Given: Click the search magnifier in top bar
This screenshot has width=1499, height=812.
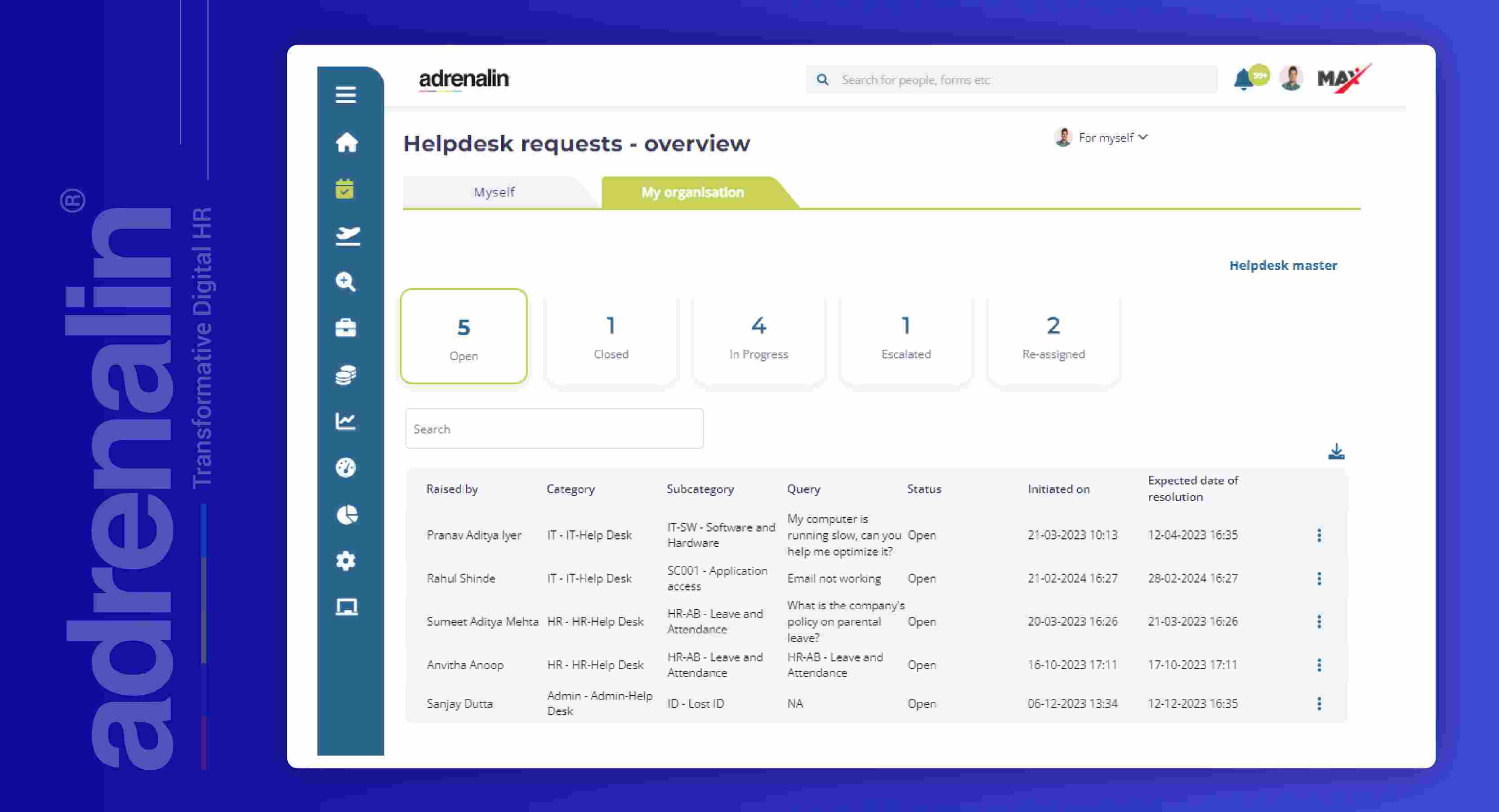Looking at the screenshot, I should [822, 80].
